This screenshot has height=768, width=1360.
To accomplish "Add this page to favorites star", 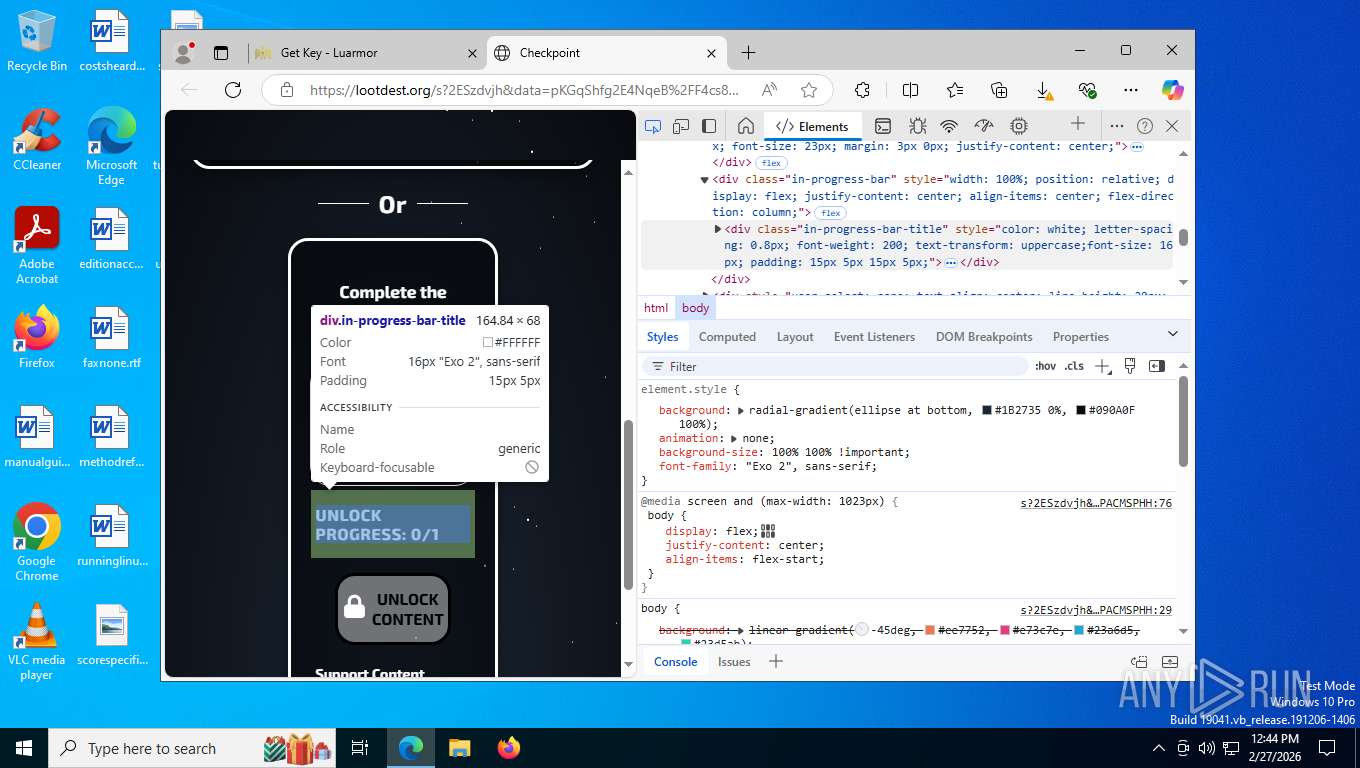I will pyautogui.click(x=809, y=90).
